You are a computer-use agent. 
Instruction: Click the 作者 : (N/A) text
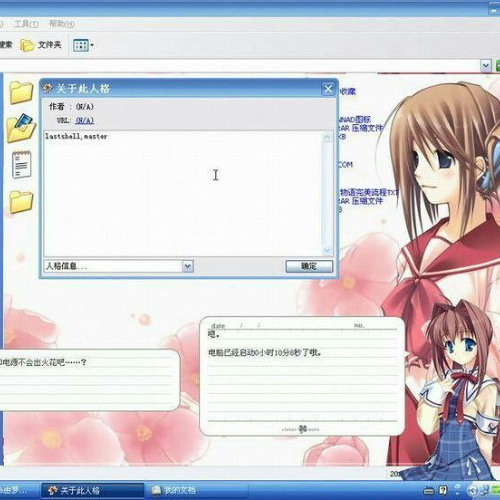point(71,107)
